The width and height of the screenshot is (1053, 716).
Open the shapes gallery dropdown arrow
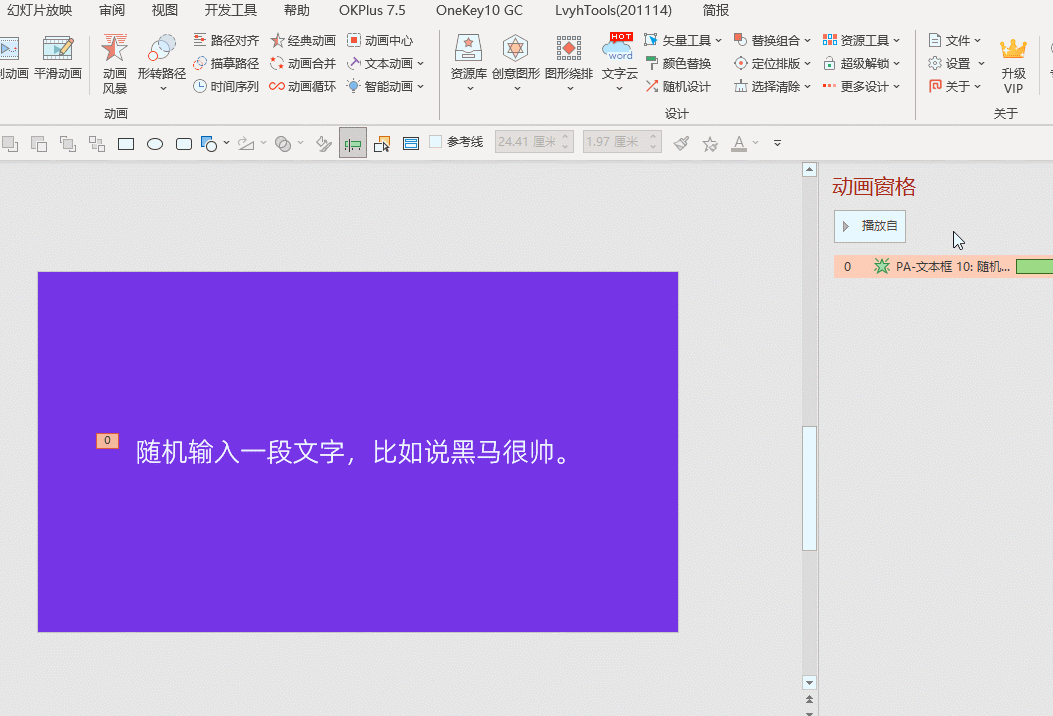point(226,143)
